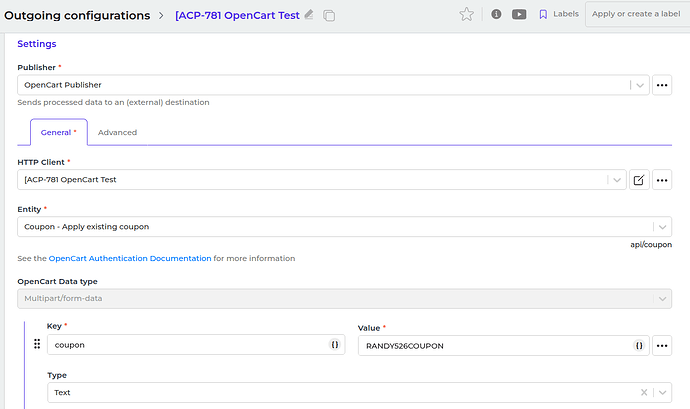Open more options for the Value row
The height and width of the screenshot is (409, 690).
click(x=662, y=345)
